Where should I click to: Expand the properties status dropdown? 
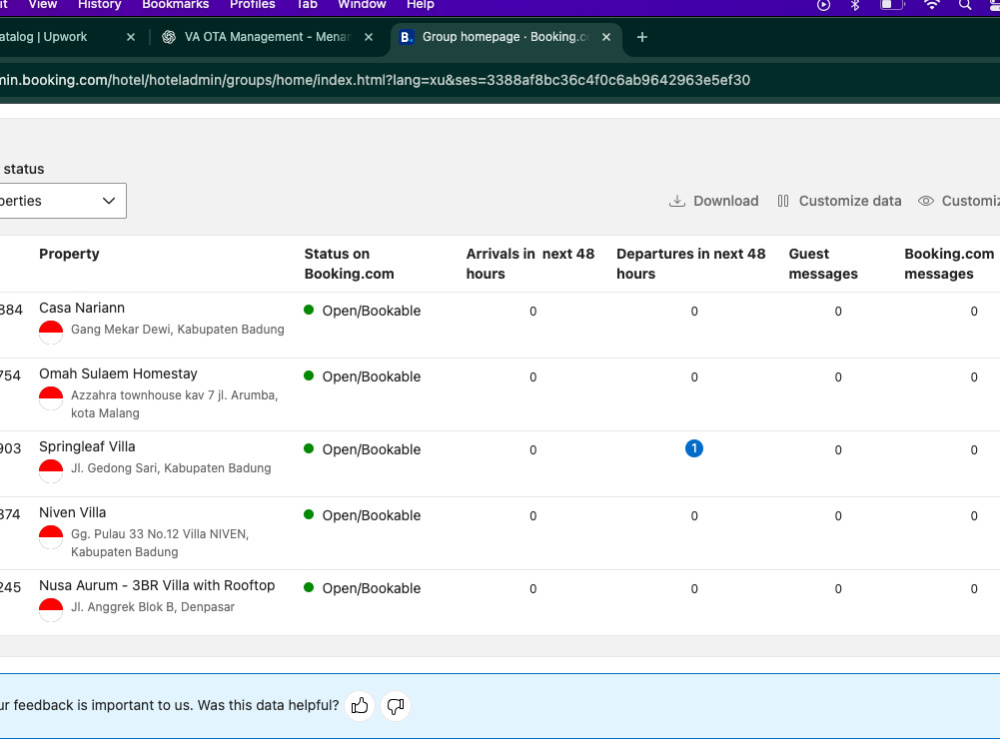[63, 201]
